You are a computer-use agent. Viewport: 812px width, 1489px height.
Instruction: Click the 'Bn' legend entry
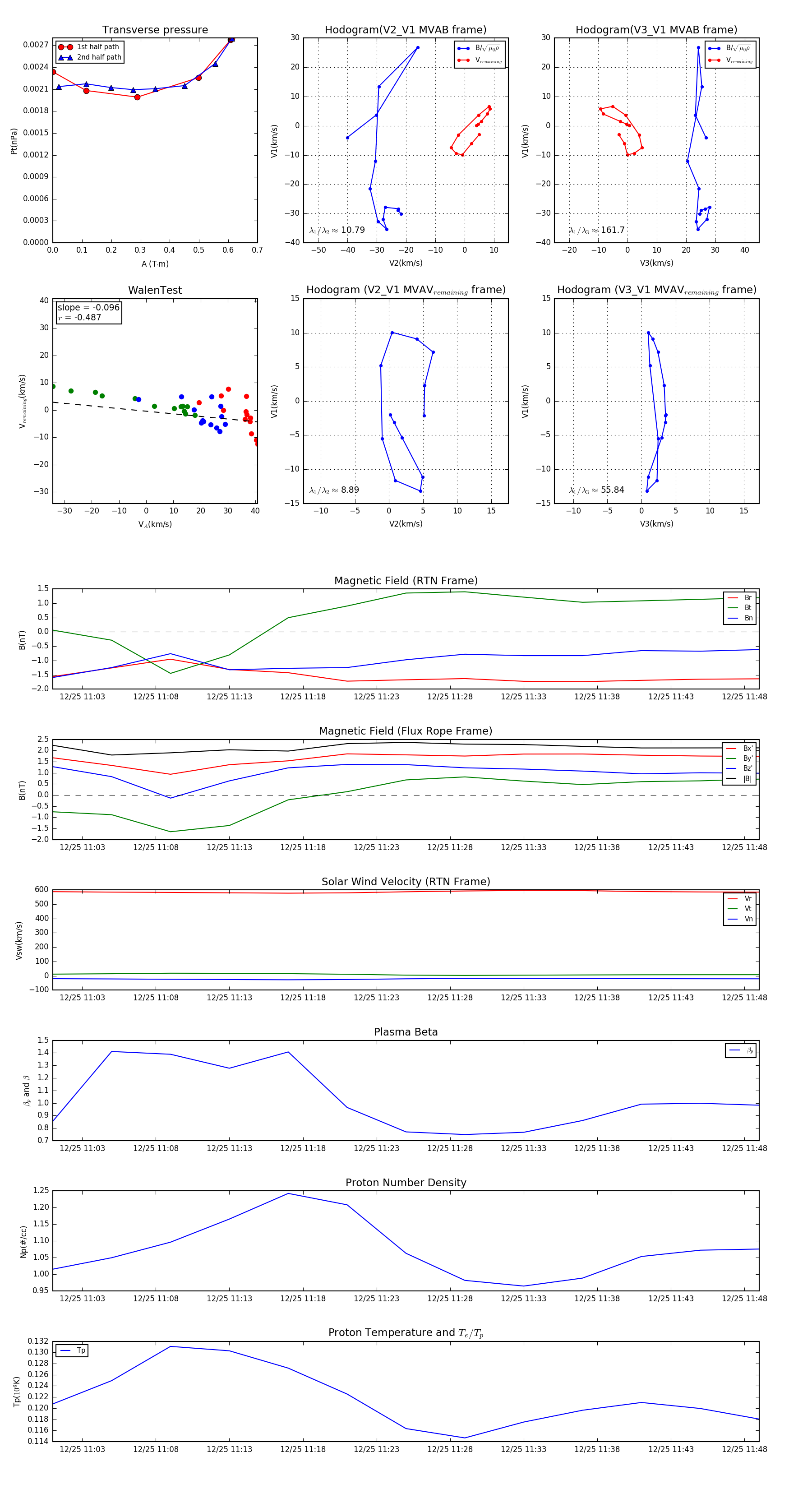tap(740, 618)
